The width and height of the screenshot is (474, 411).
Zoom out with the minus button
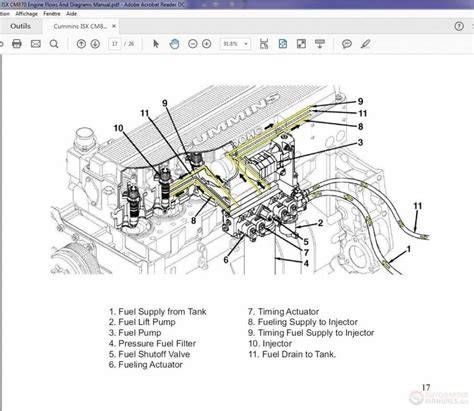(193, 44)
